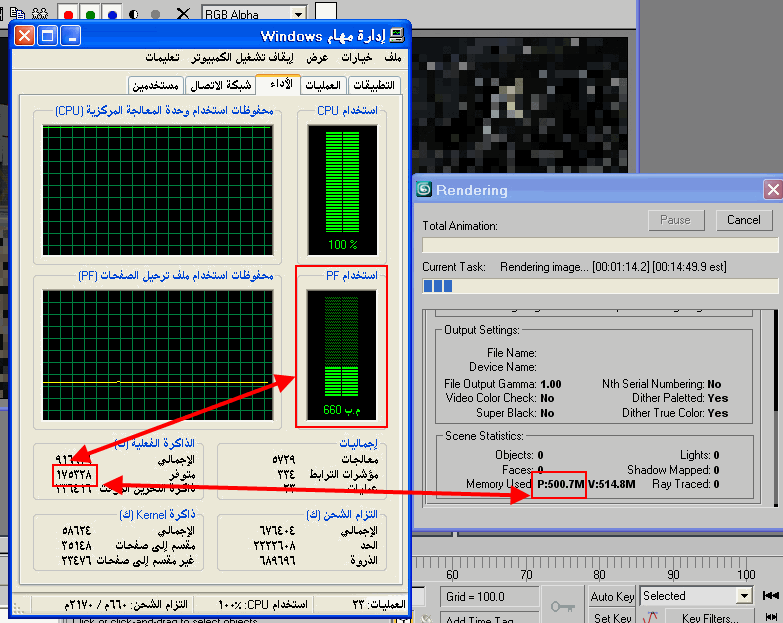Click the Add Time Tag field
This screenshot has height=623, width=783.
(x=489, y=618)
